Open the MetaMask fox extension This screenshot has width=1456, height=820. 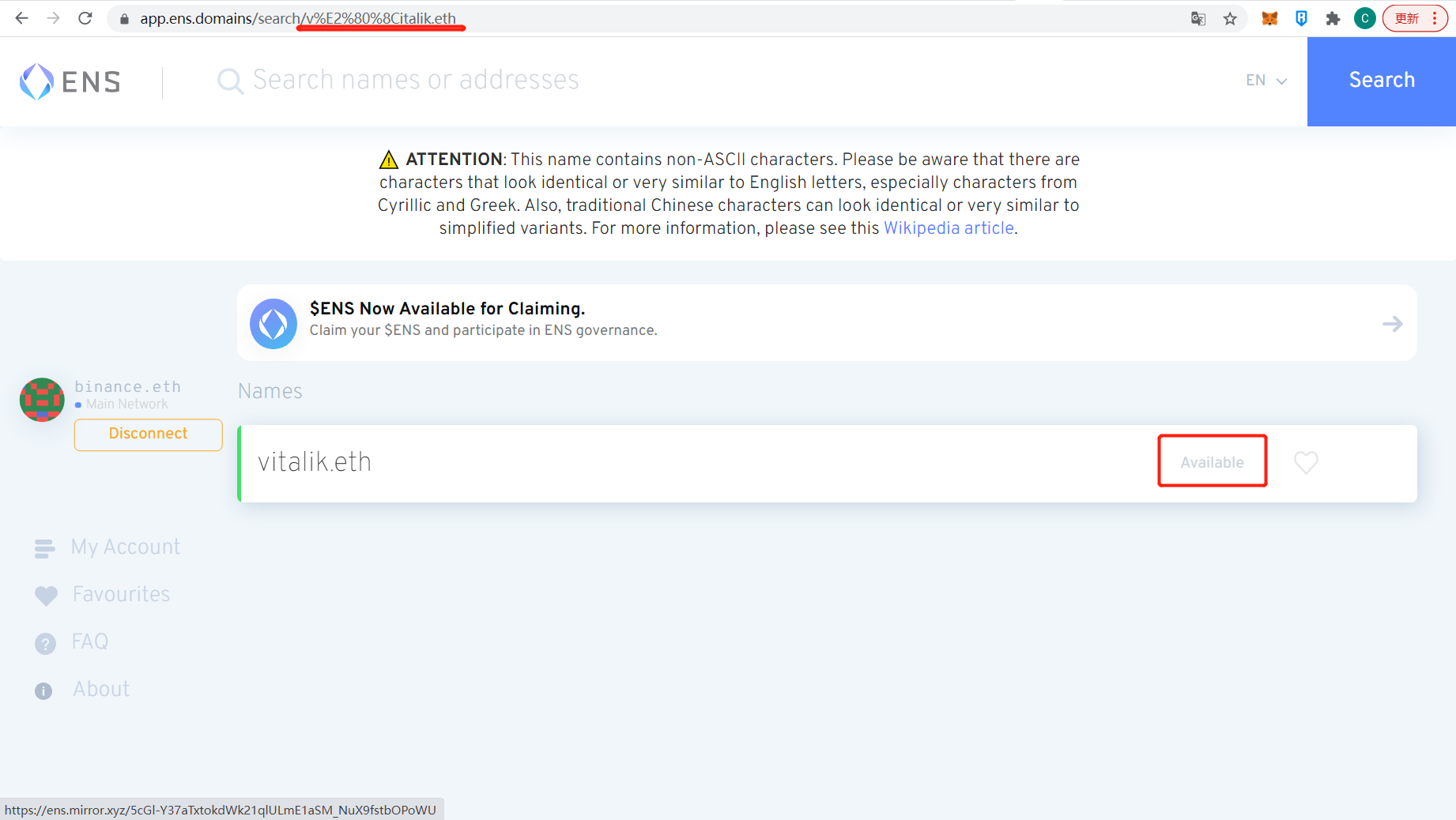tap(1269, 18)
